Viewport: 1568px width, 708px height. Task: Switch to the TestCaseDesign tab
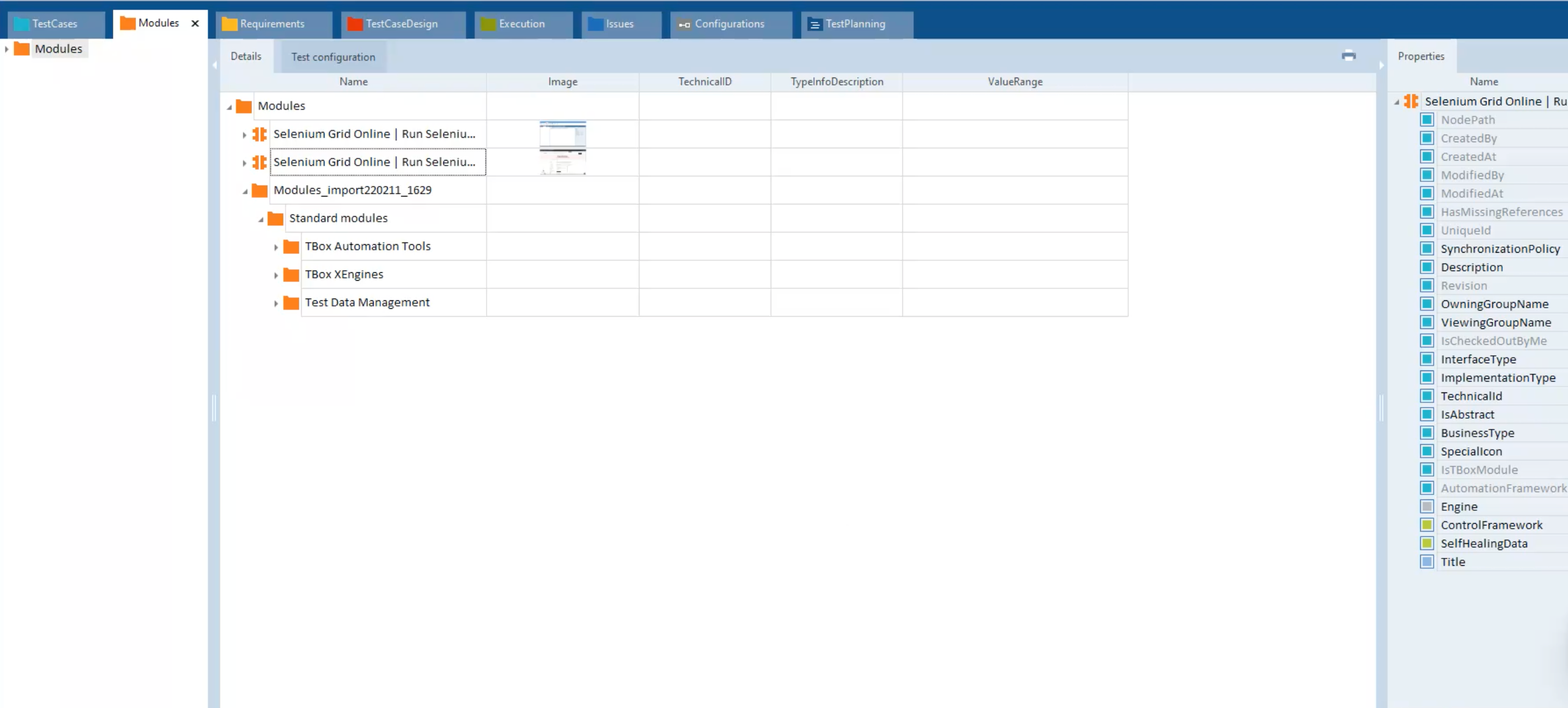point(401,24)
